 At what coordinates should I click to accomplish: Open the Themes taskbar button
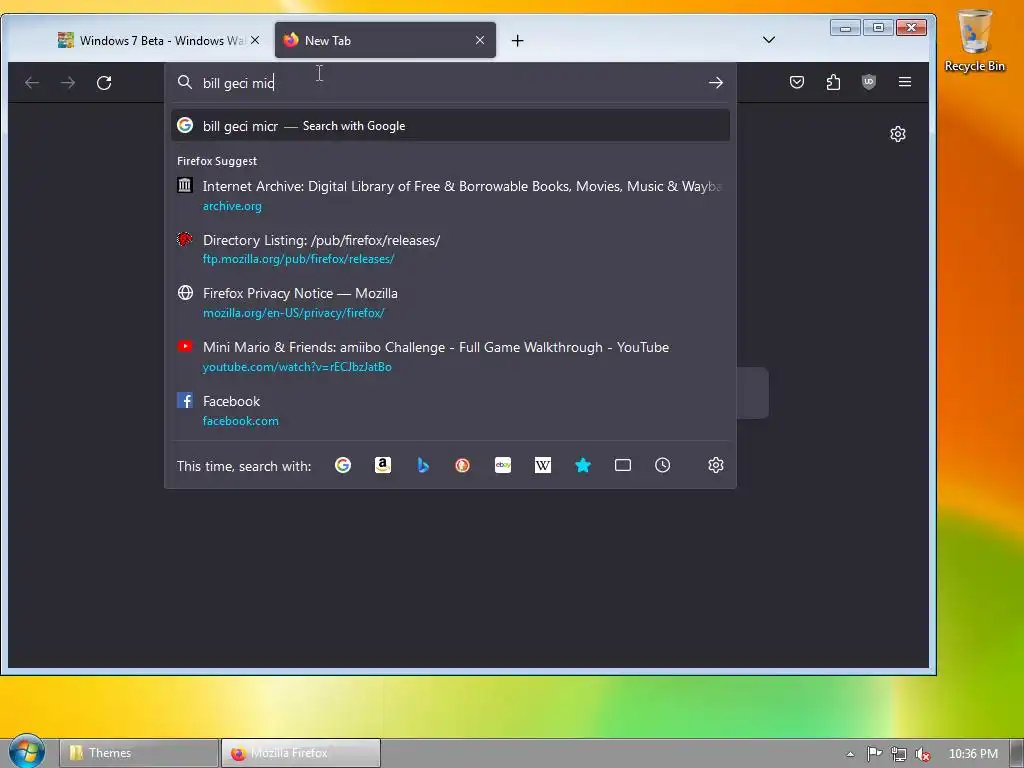[x=139, y=753]
